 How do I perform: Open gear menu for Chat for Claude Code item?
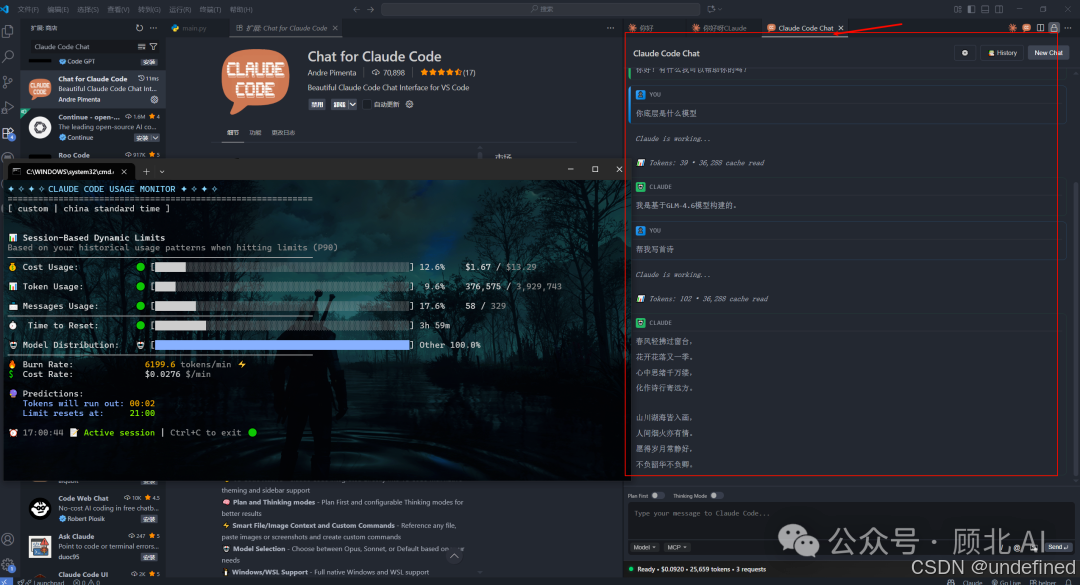click(154, 99)
